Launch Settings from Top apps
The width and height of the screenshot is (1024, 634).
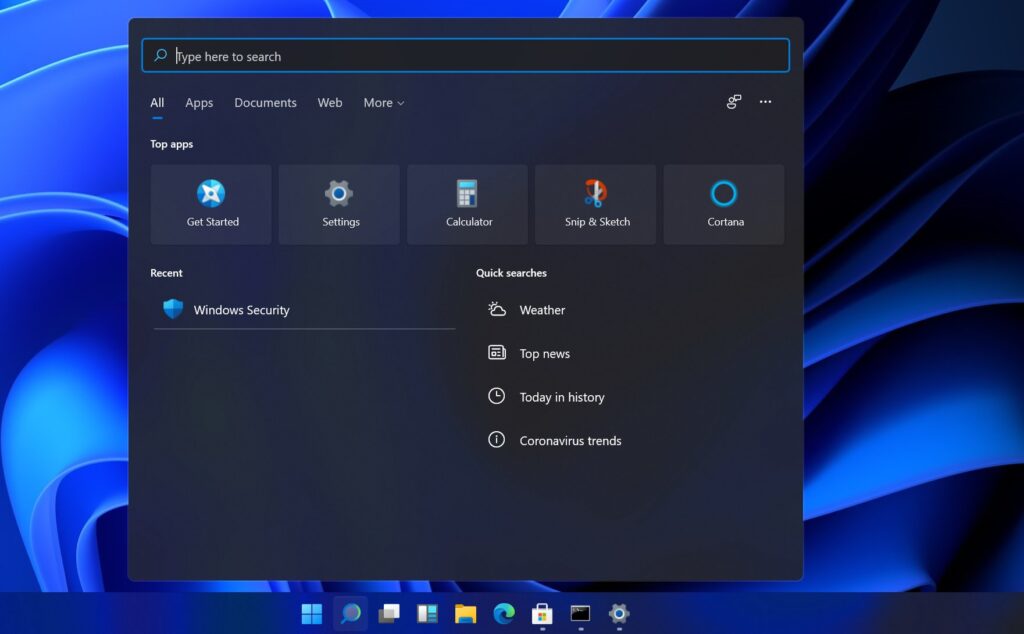pos(340,204)
